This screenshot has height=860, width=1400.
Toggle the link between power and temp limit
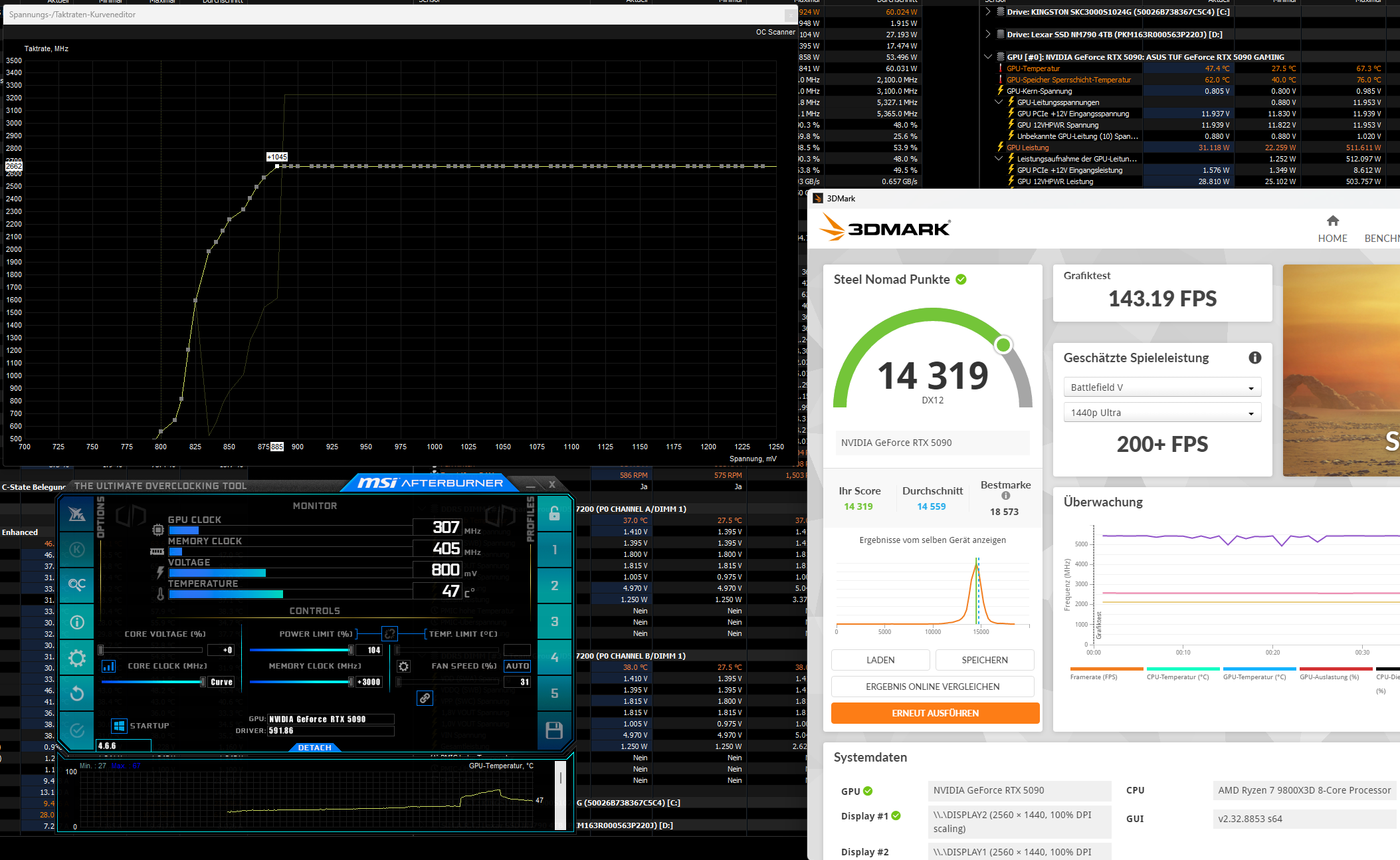click(389, 633)
